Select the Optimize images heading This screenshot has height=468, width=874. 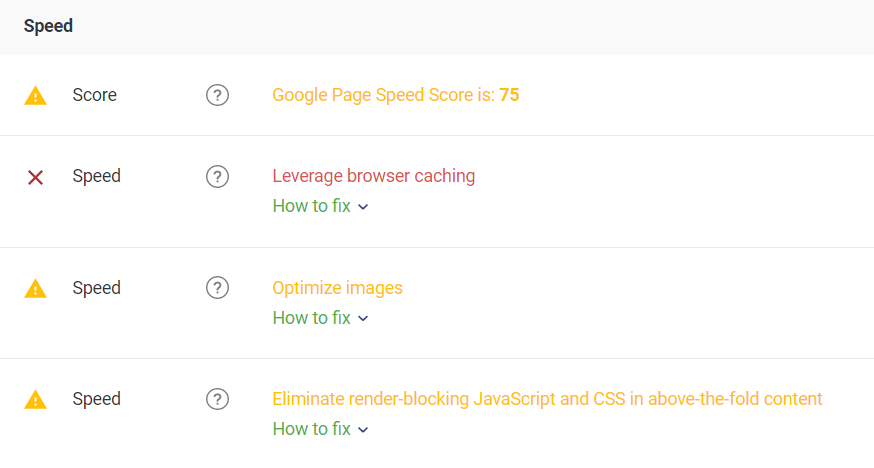point(337,288)
